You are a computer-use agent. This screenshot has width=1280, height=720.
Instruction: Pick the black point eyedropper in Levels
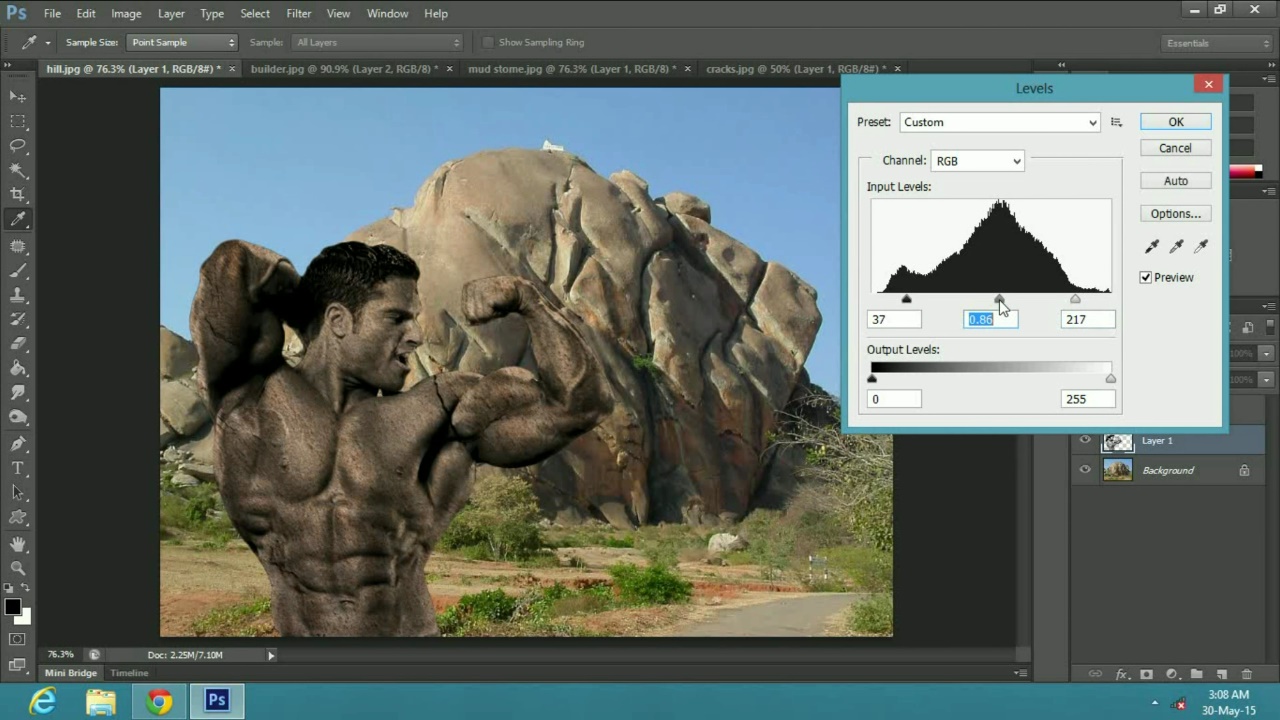(1152, 246)
